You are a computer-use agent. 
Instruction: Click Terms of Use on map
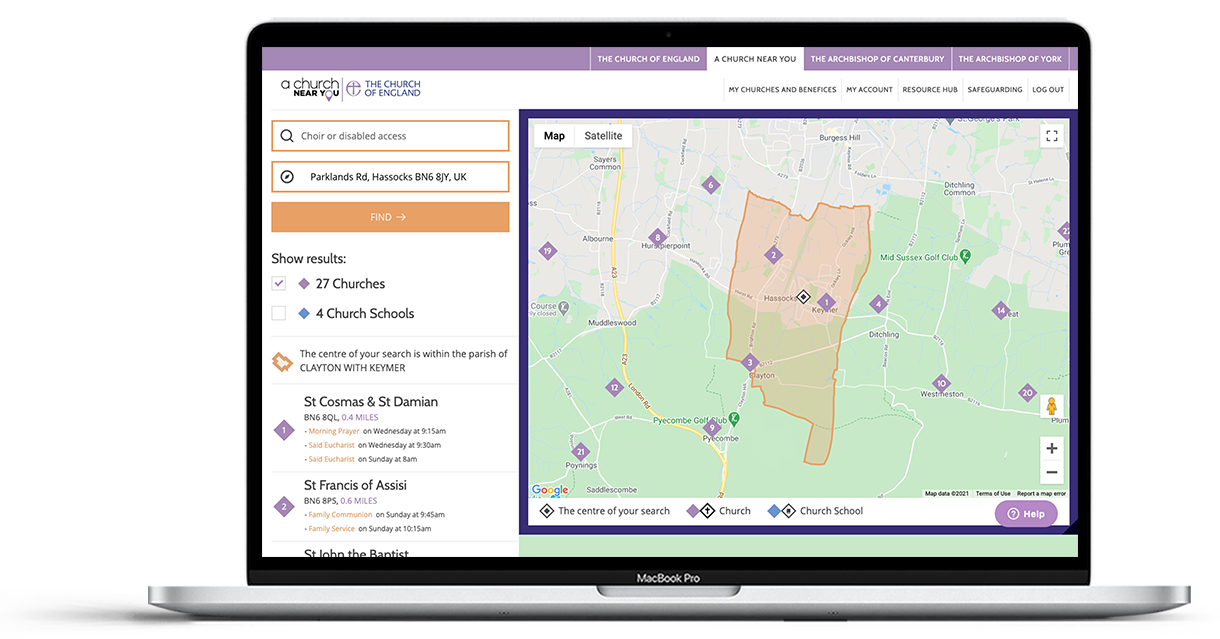click(993, 493)
